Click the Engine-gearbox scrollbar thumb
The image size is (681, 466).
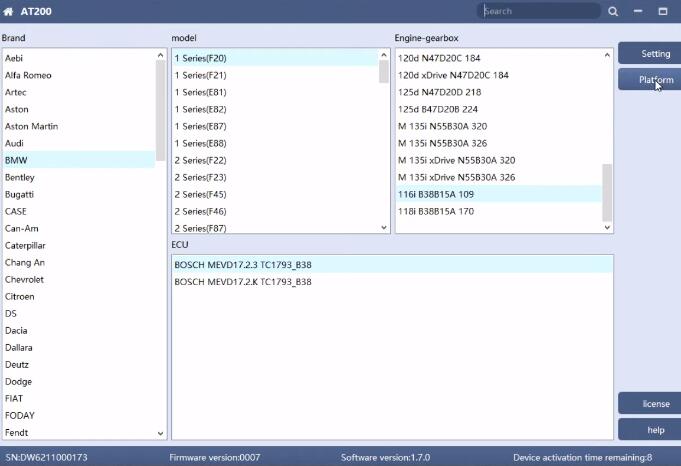607,192
